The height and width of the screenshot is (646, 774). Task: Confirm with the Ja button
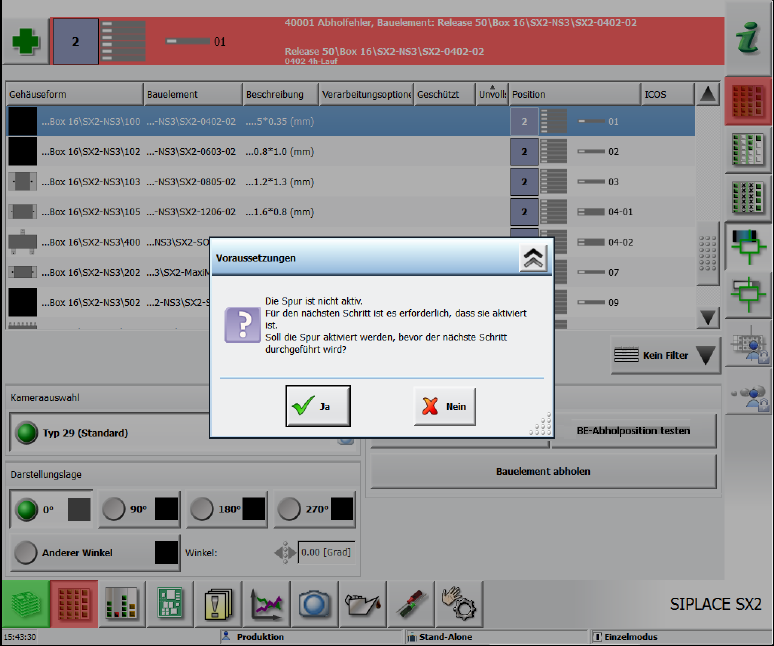point(318,406)
